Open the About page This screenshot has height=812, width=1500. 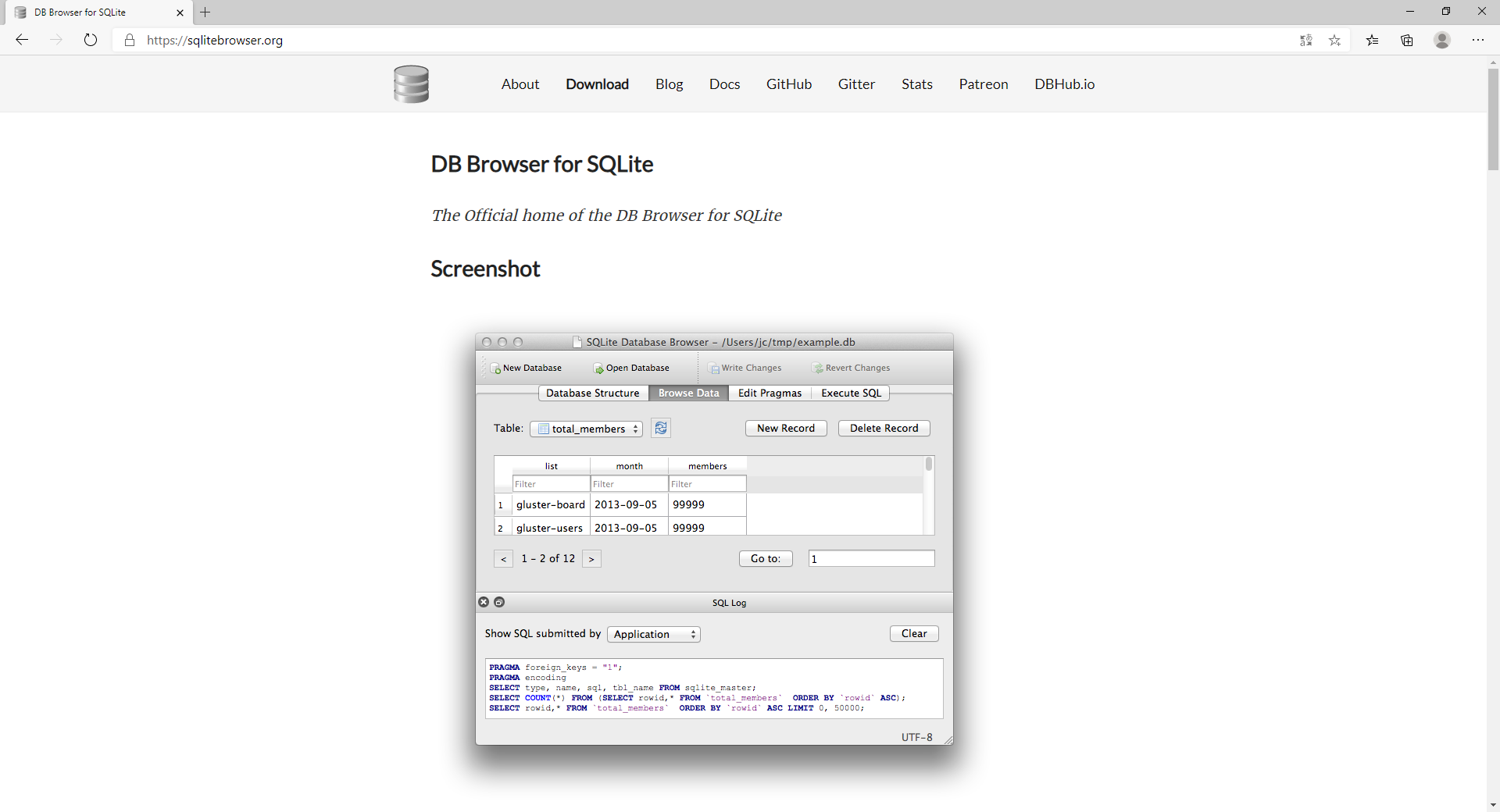[x=520, y=84]
